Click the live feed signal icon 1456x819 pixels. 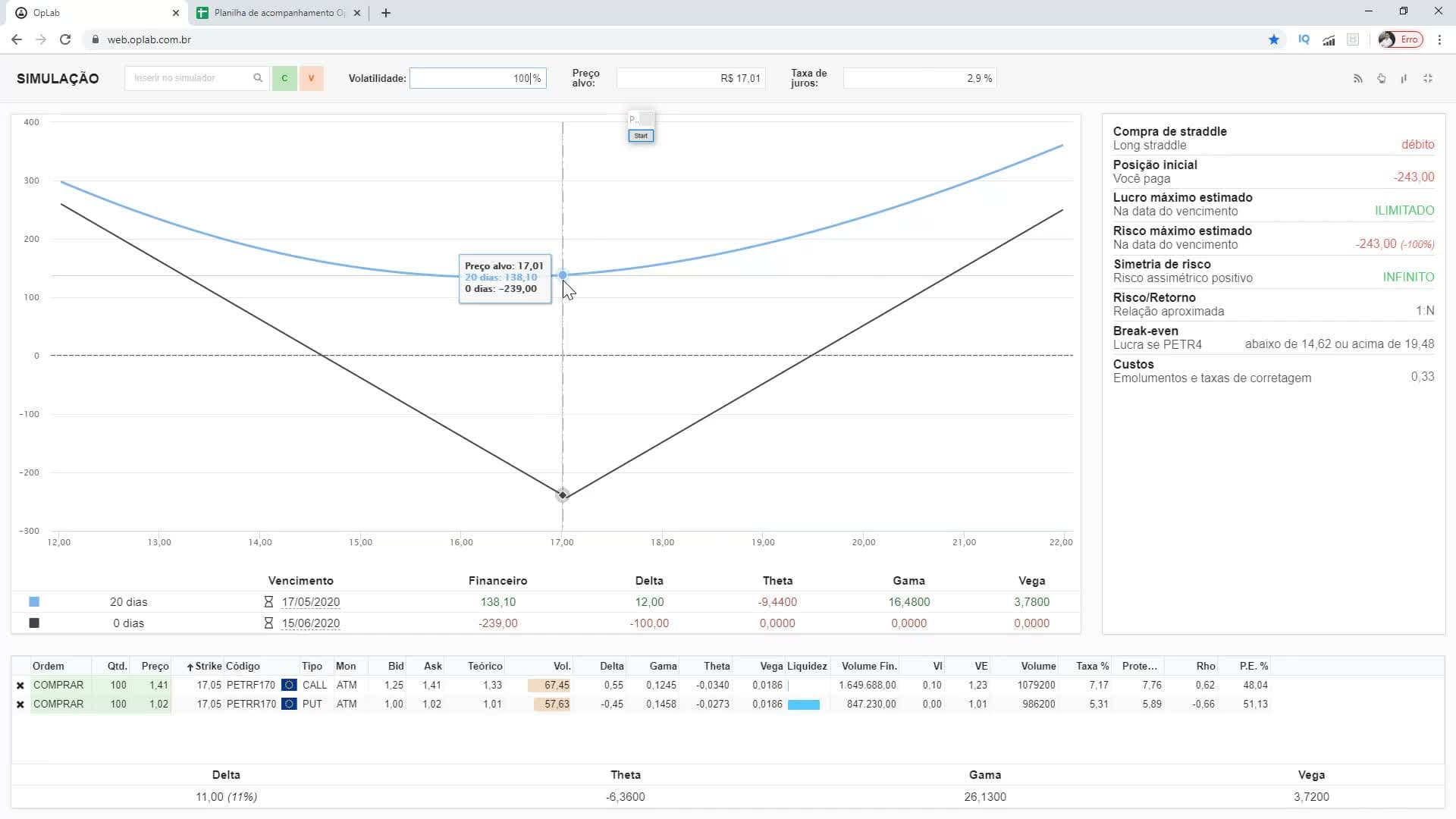tap(1357, 79)
